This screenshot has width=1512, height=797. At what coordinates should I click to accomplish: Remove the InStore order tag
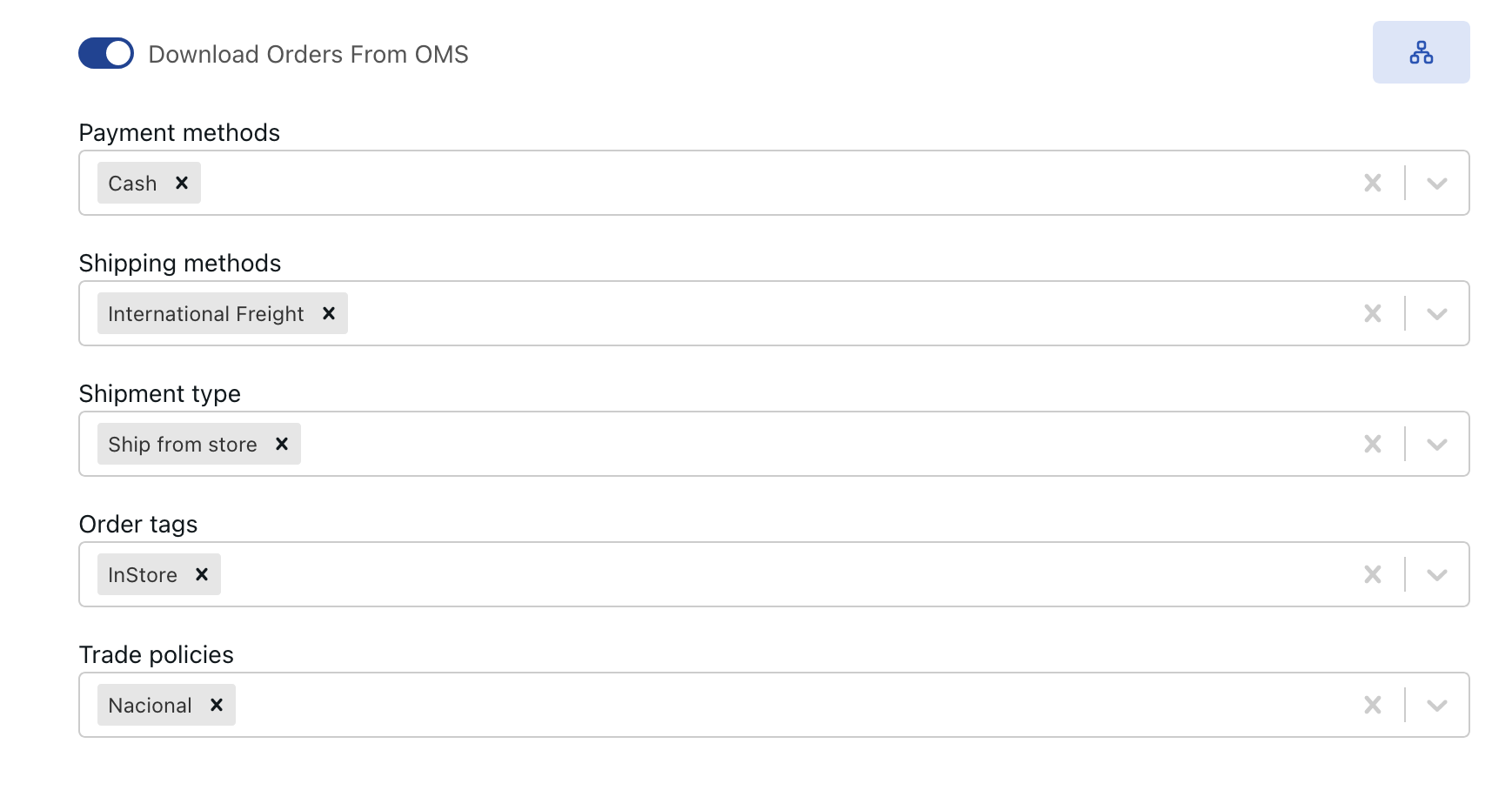pyautogui.click(x=202, y=574)
